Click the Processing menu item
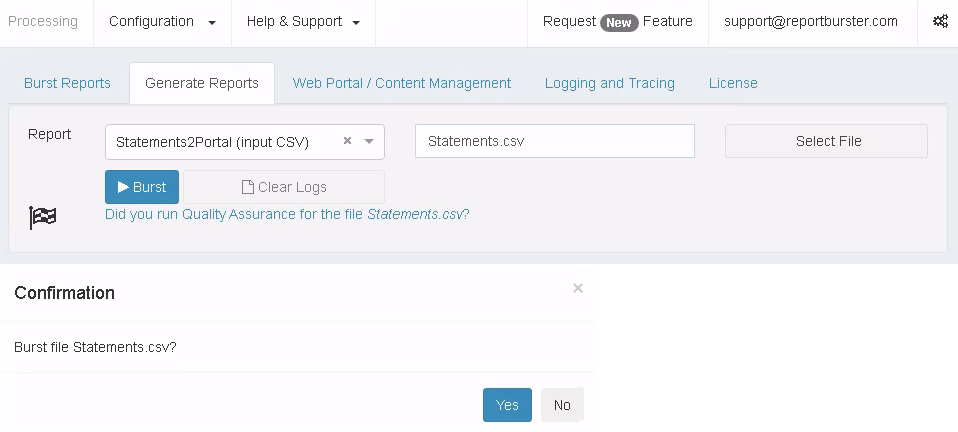Screen dimensions: 958x432 pyautogui.click(x=43, y=21)
